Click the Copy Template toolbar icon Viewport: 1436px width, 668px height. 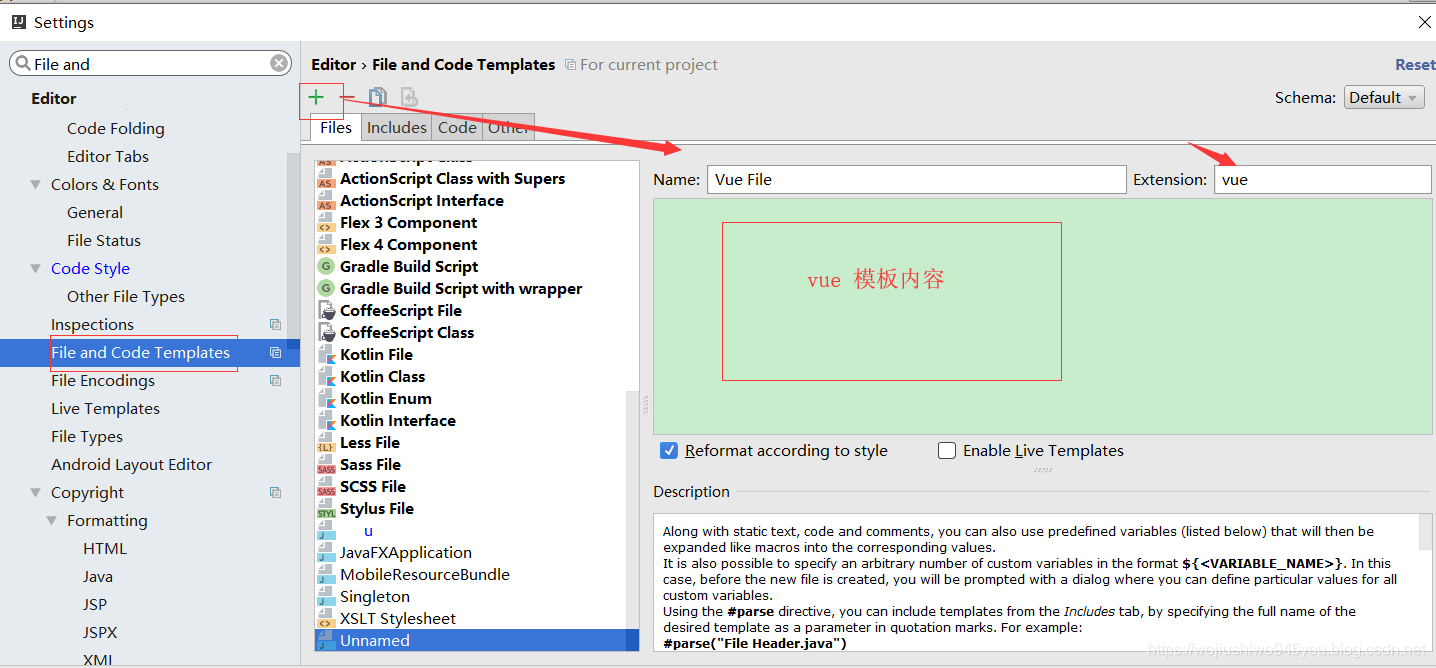pos(377,97)
